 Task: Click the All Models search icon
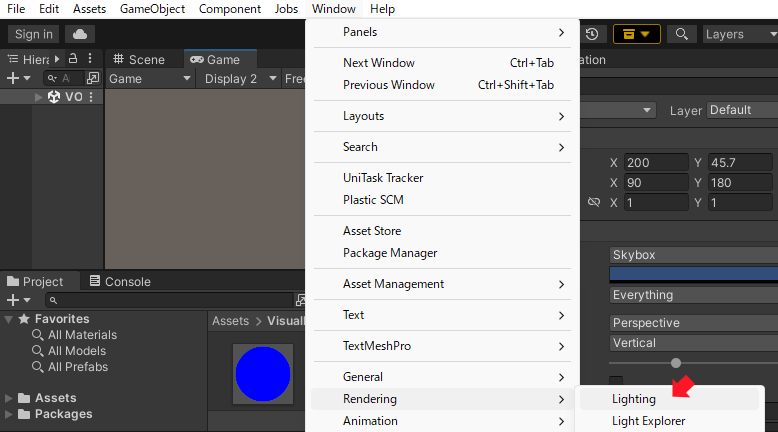pos(37,351)
